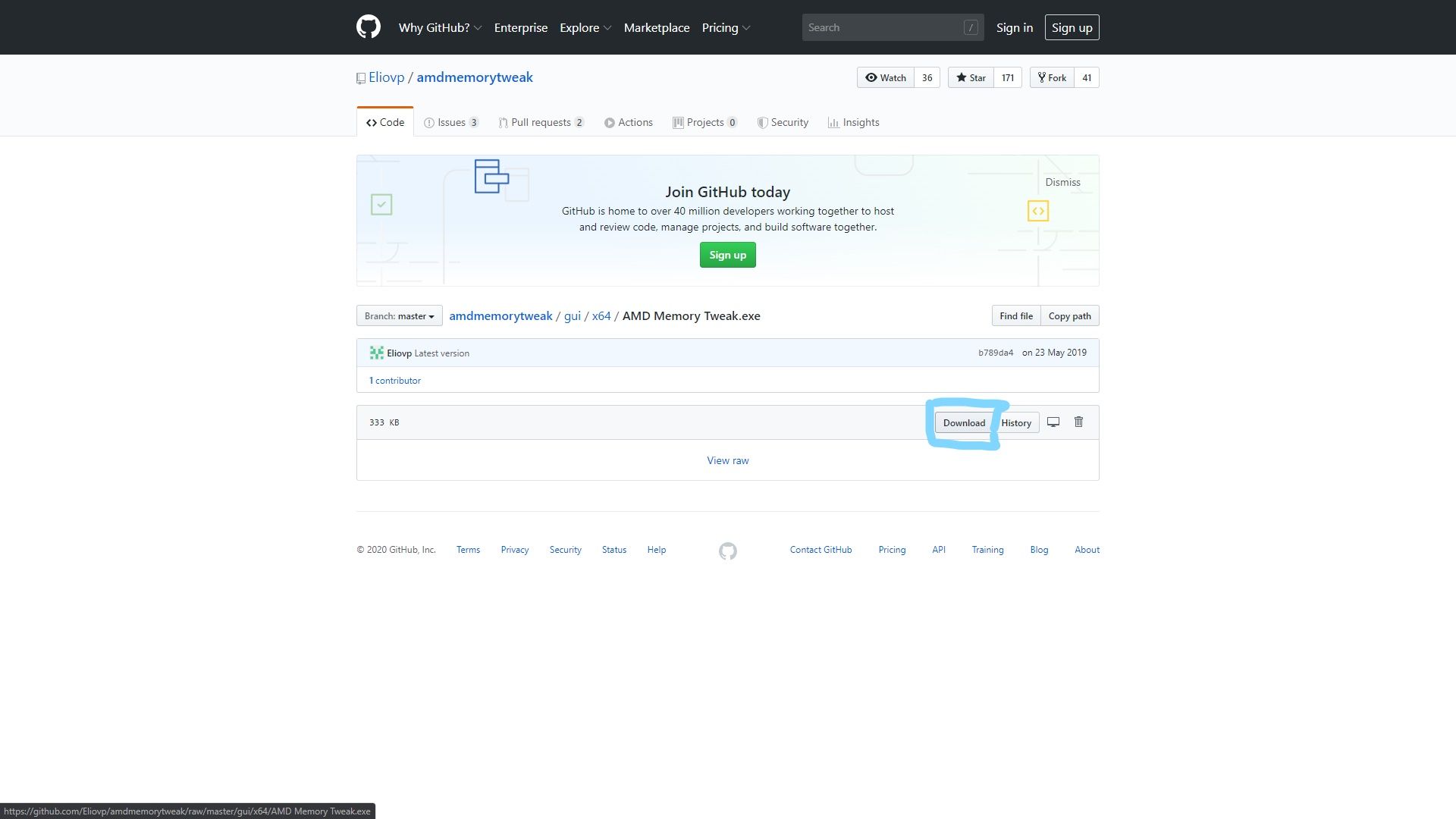The height and width of the screenshot is (819, 1456).
Task: Click the Star button with the star icon
Action: click(971, 77)
